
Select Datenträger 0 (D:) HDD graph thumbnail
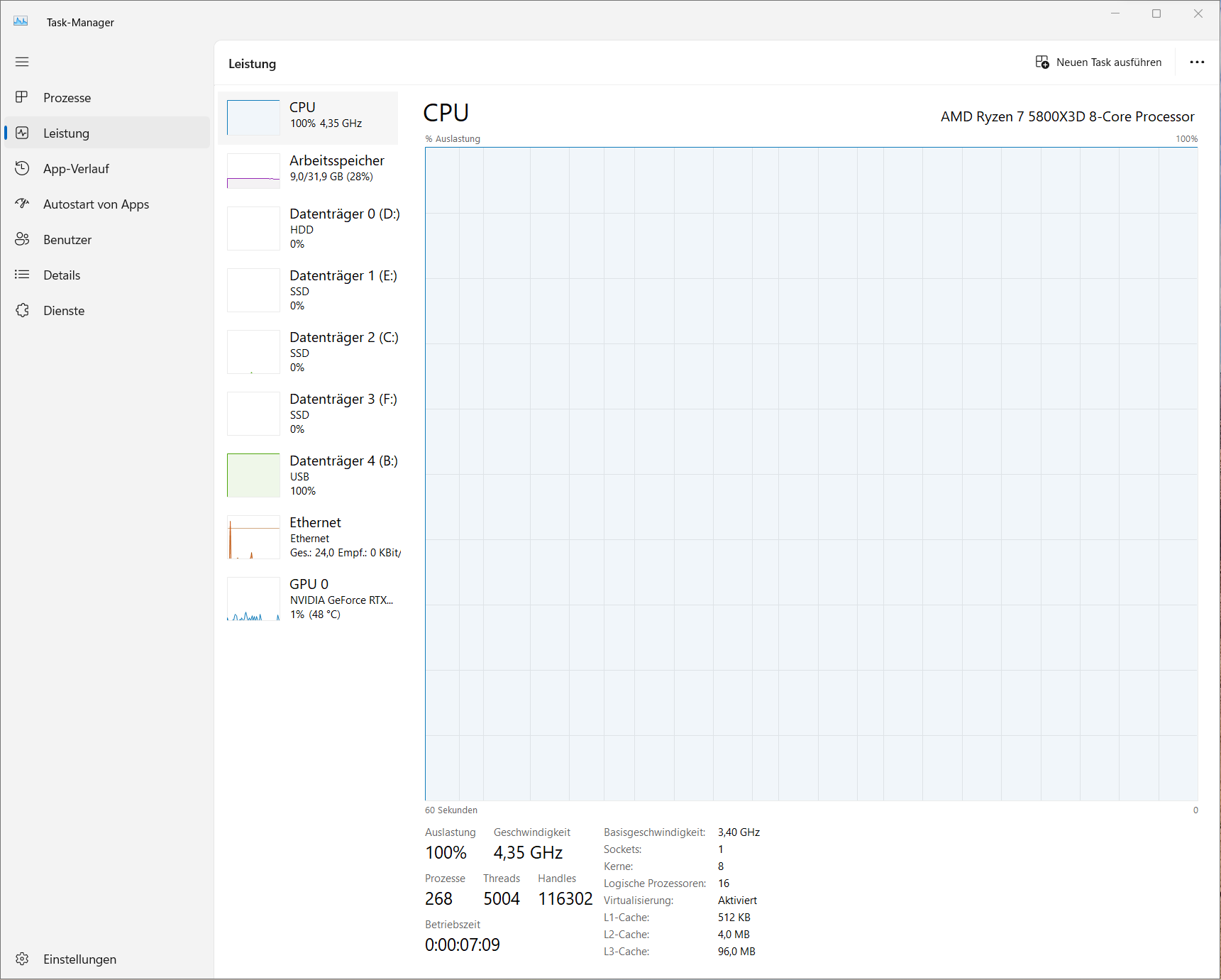253,229
